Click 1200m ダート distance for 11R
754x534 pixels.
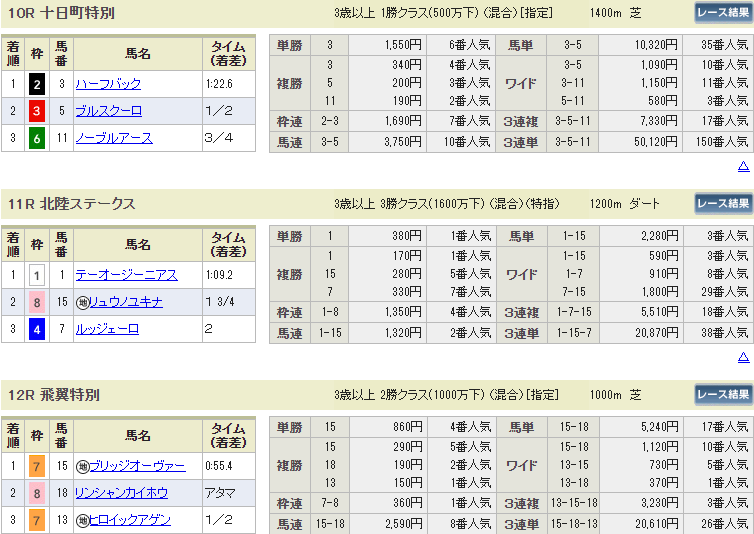coord(625,203)
